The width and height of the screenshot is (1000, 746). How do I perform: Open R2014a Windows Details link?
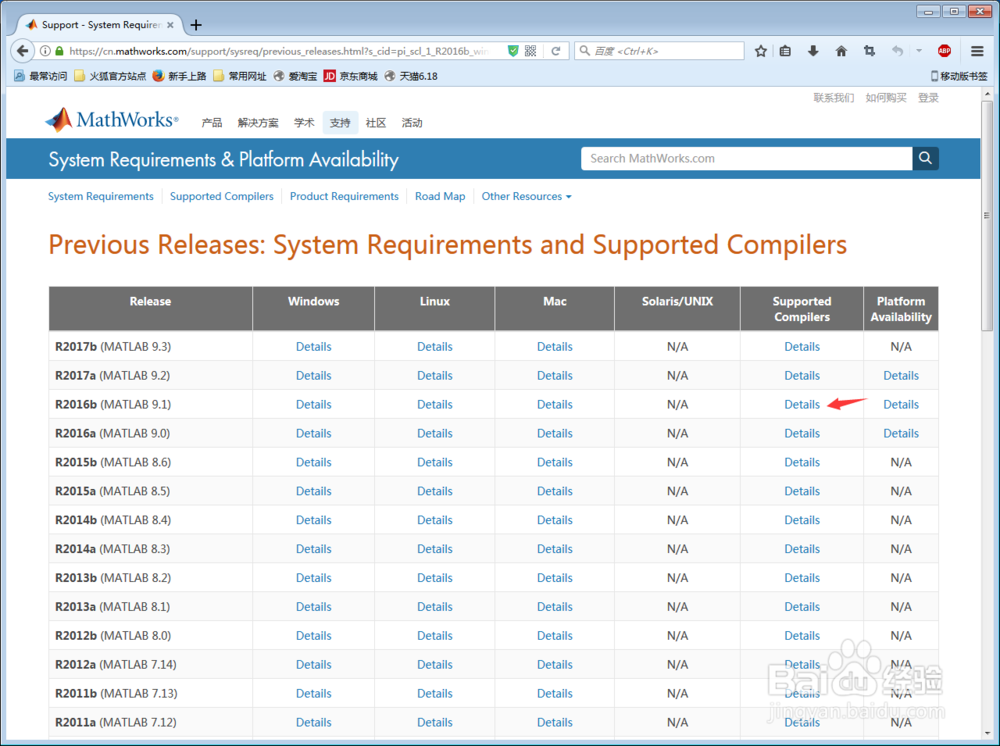pyautogui.click(x=313, y=549)
